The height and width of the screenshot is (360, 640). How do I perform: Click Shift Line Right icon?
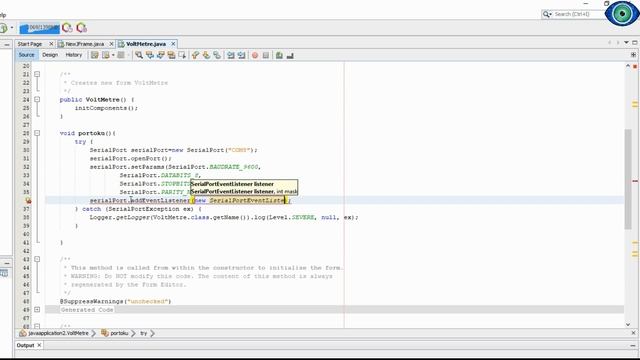[242, 55]
